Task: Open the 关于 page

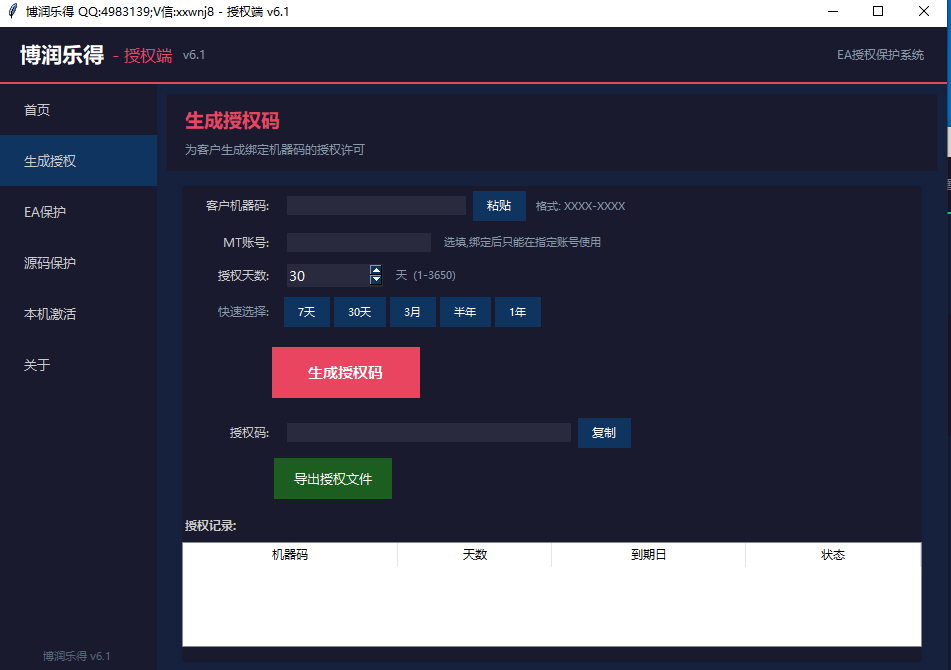Action: point(78,364)
